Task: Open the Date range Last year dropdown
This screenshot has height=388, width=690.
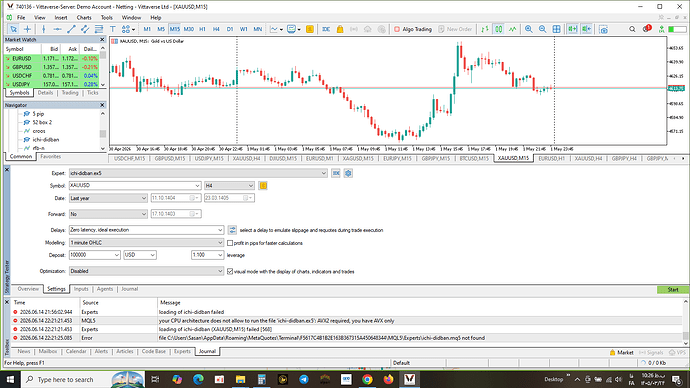Action: click(x=108, y=198)
